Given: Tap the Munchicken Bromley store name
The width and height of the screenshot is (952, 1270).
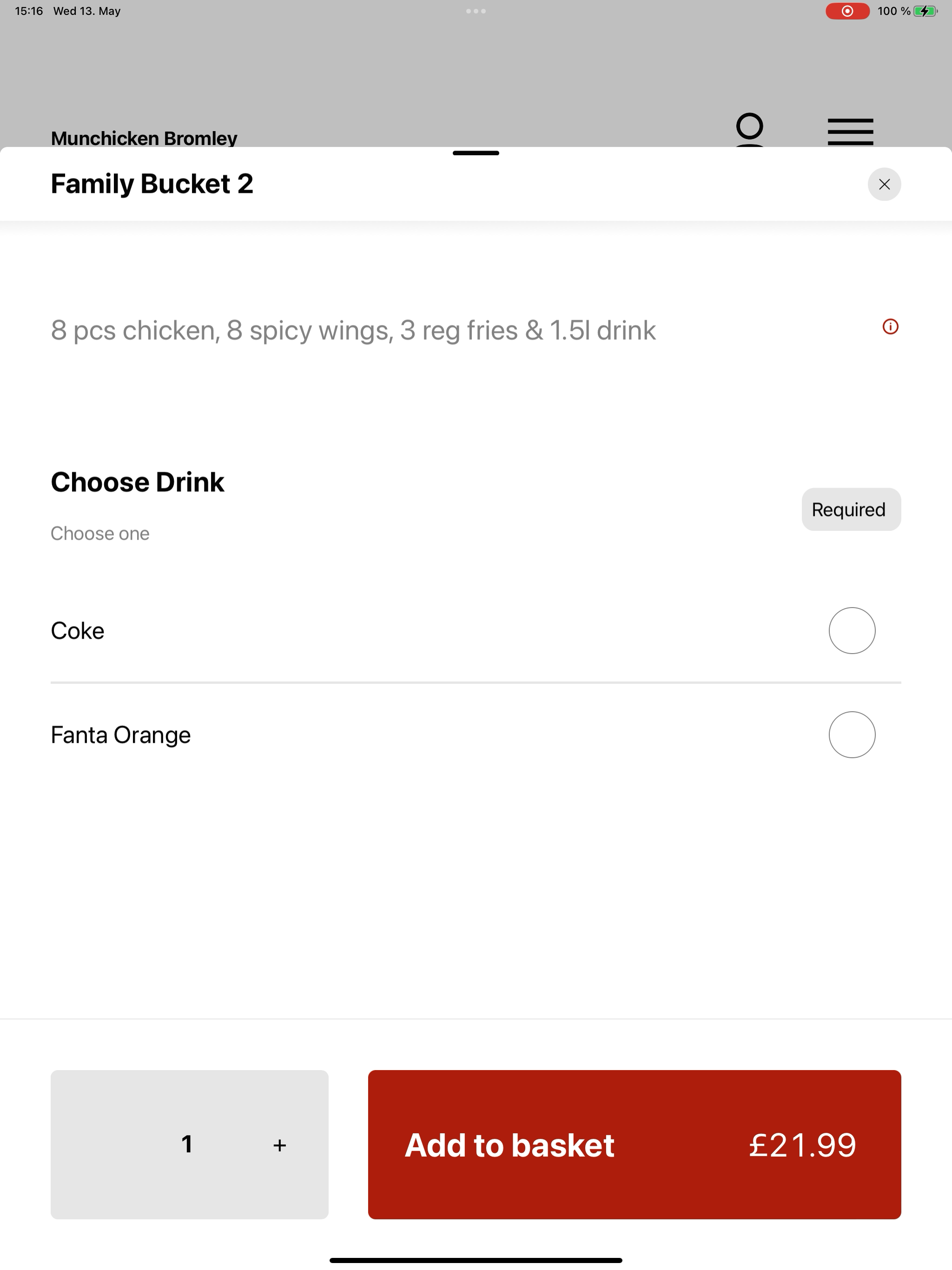Looking at the screenshot, I should tap(144, 138).
